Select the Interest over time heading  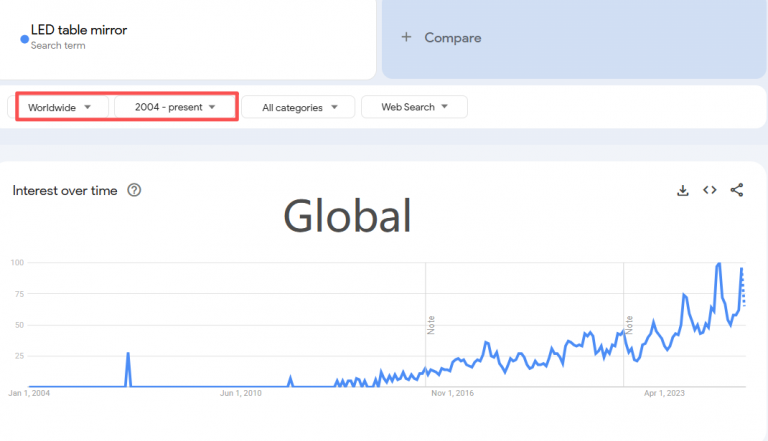[x=65, y=190]
